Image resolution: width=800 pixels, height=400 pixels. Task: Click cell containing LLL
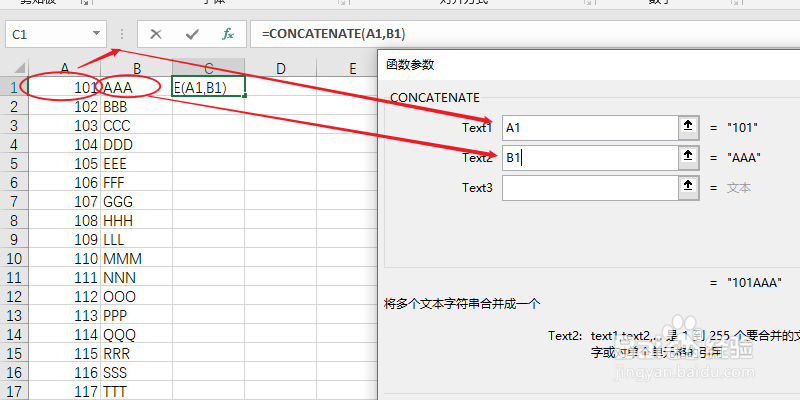pyautogui.click(x=137, y=239)
